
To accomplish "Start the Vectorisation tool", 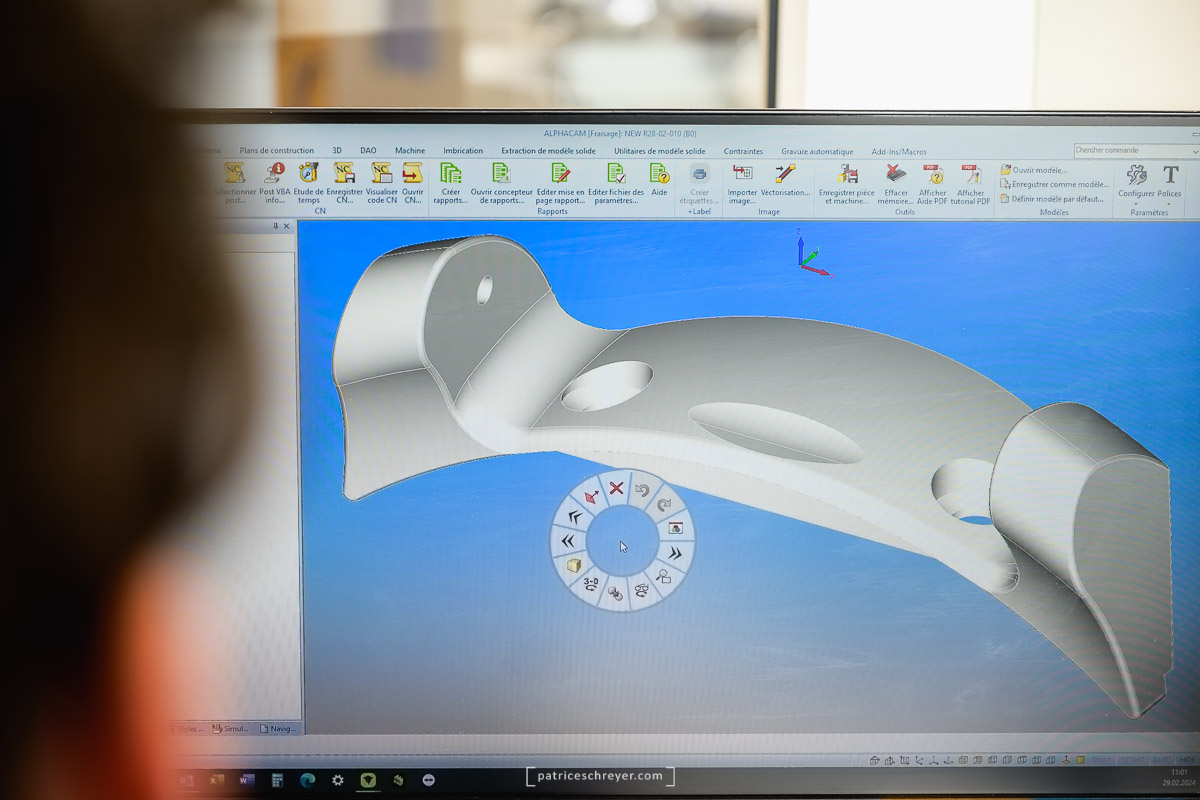I will coord(785,179).
